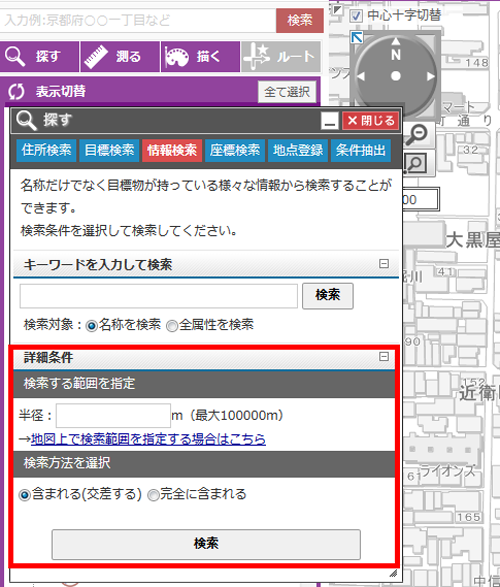
Task: Select 完全に含まれる radio option
Action: [153, 495]
